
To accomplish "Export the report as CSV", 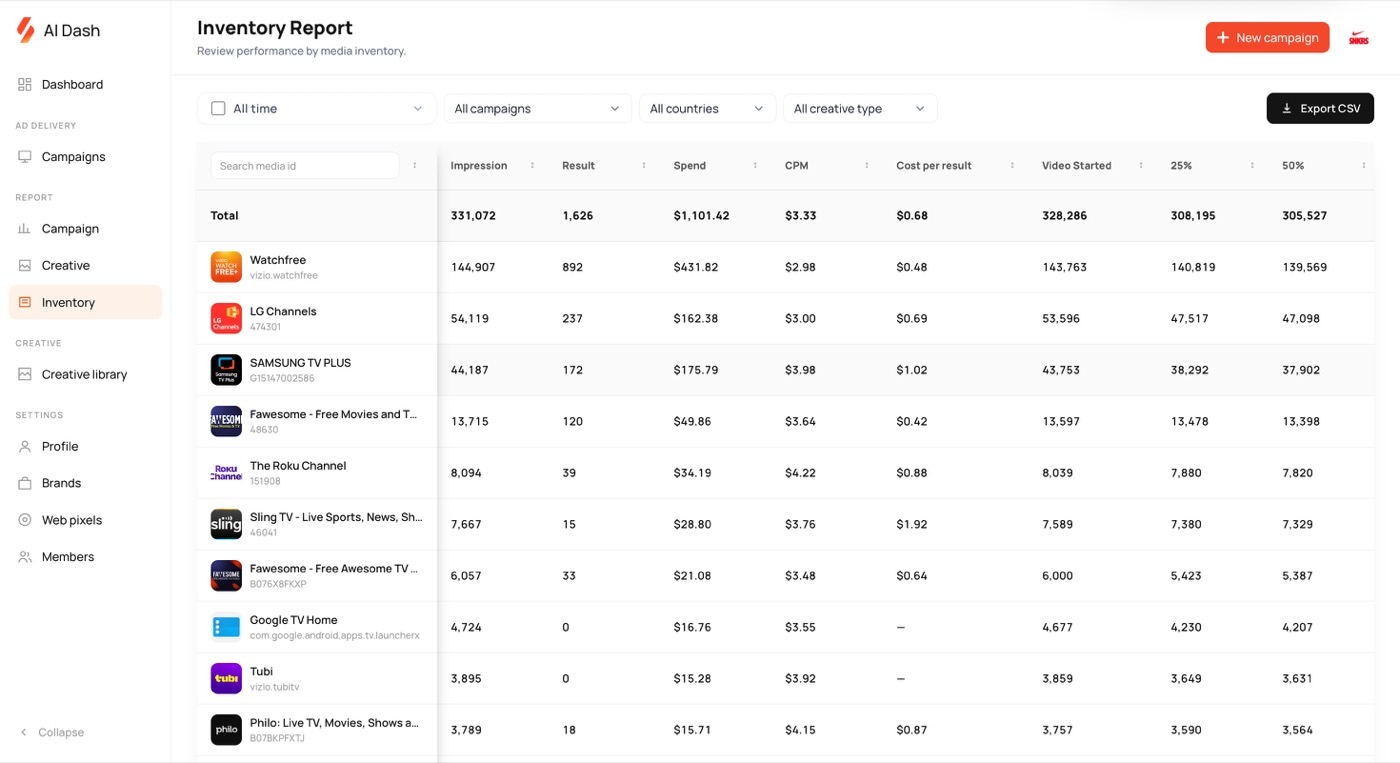I will [x=1320, y=109].
